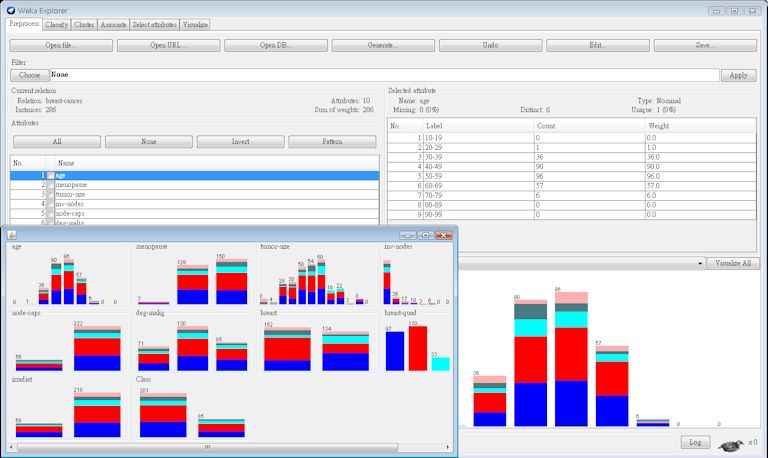
Task: Invert the attribute selection
Action: [240, 142]
